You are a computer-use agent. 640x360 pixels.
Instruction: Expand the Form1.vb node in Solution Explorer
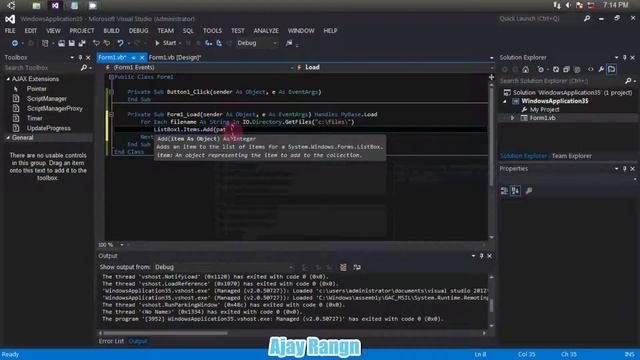coord(513,118)
